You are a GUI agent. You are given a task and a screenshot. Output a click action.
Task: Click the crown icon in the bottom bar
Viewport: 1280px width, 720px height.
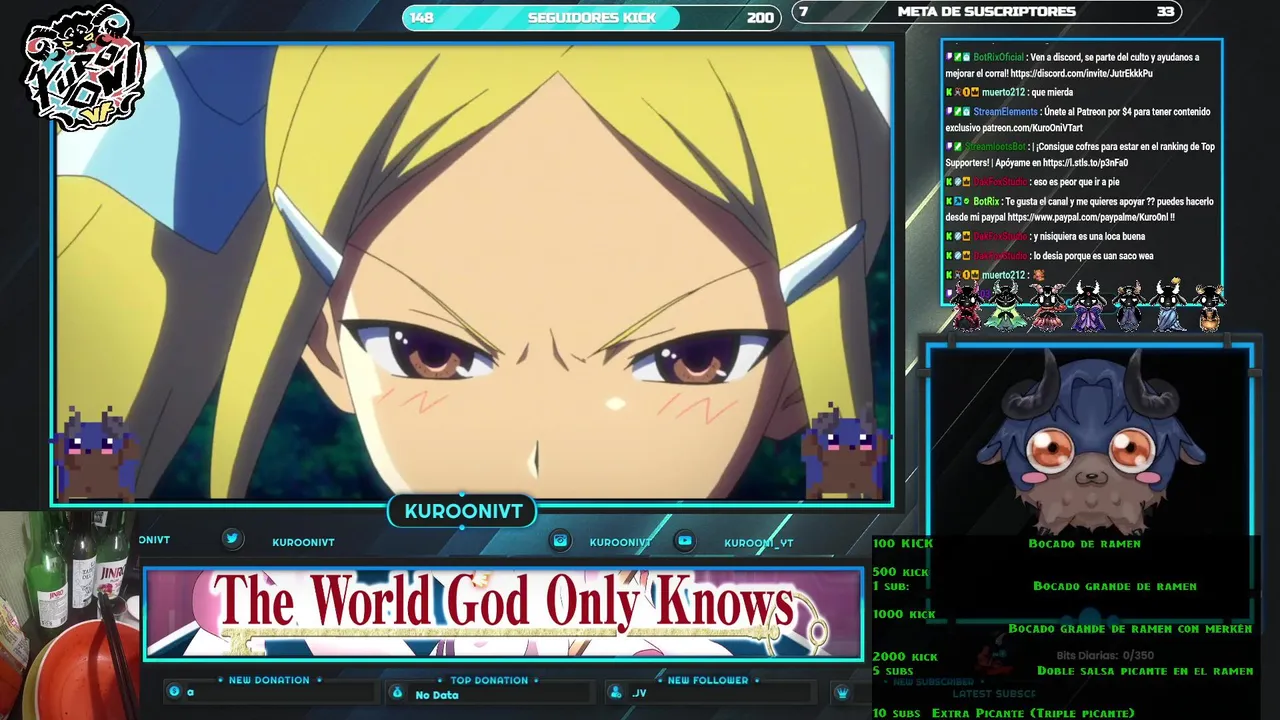843,693
